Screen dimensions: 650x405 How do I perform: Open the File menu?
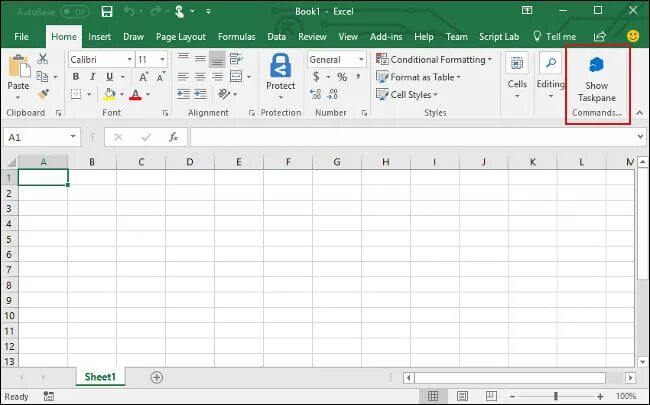[21, 36]
